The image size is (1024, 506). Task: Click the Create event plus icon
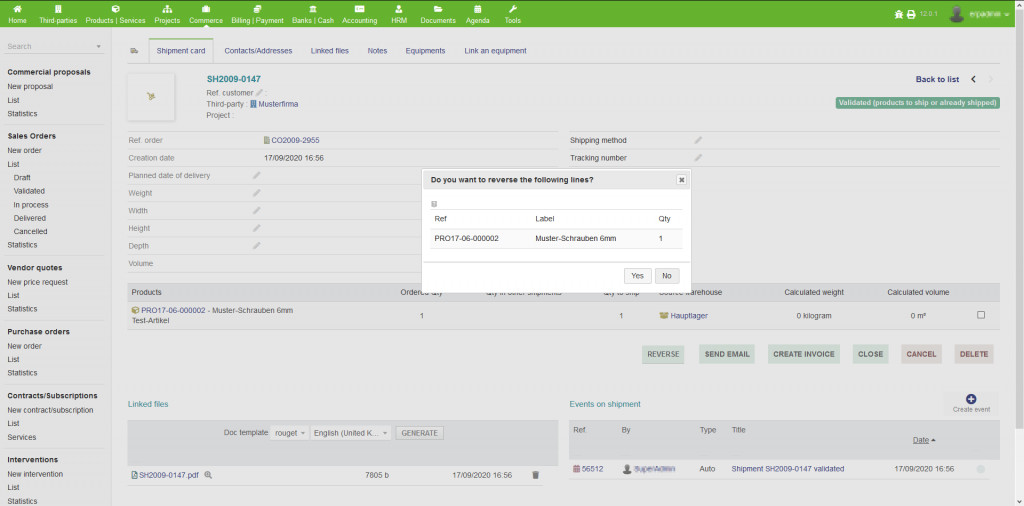coord(971,400)
